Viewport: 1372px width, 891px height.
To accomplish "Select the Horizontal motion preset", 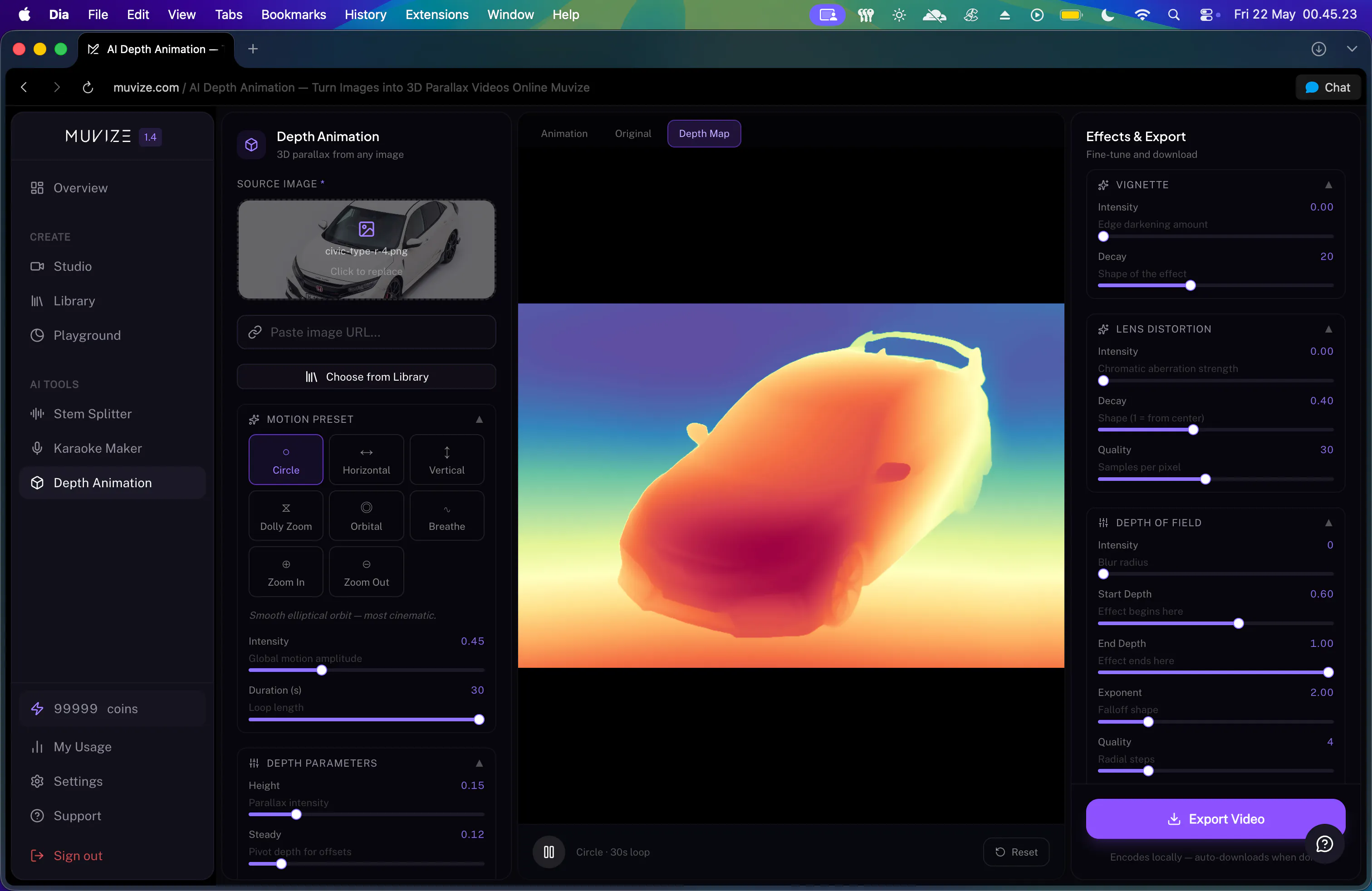I will click(366, 459).
